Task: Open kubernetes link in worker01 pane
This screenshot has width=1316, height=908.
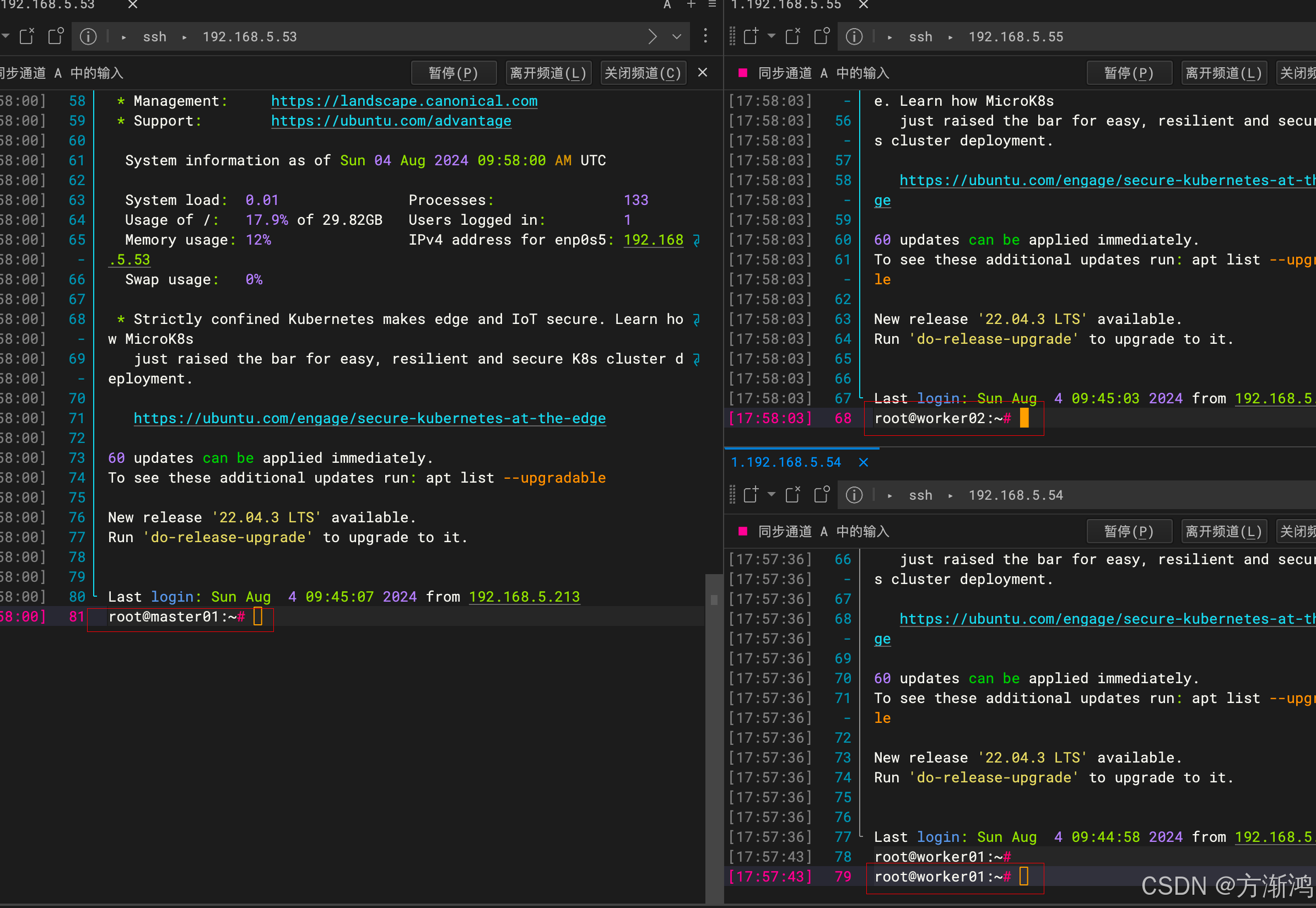Action: tap(1107, 619)
